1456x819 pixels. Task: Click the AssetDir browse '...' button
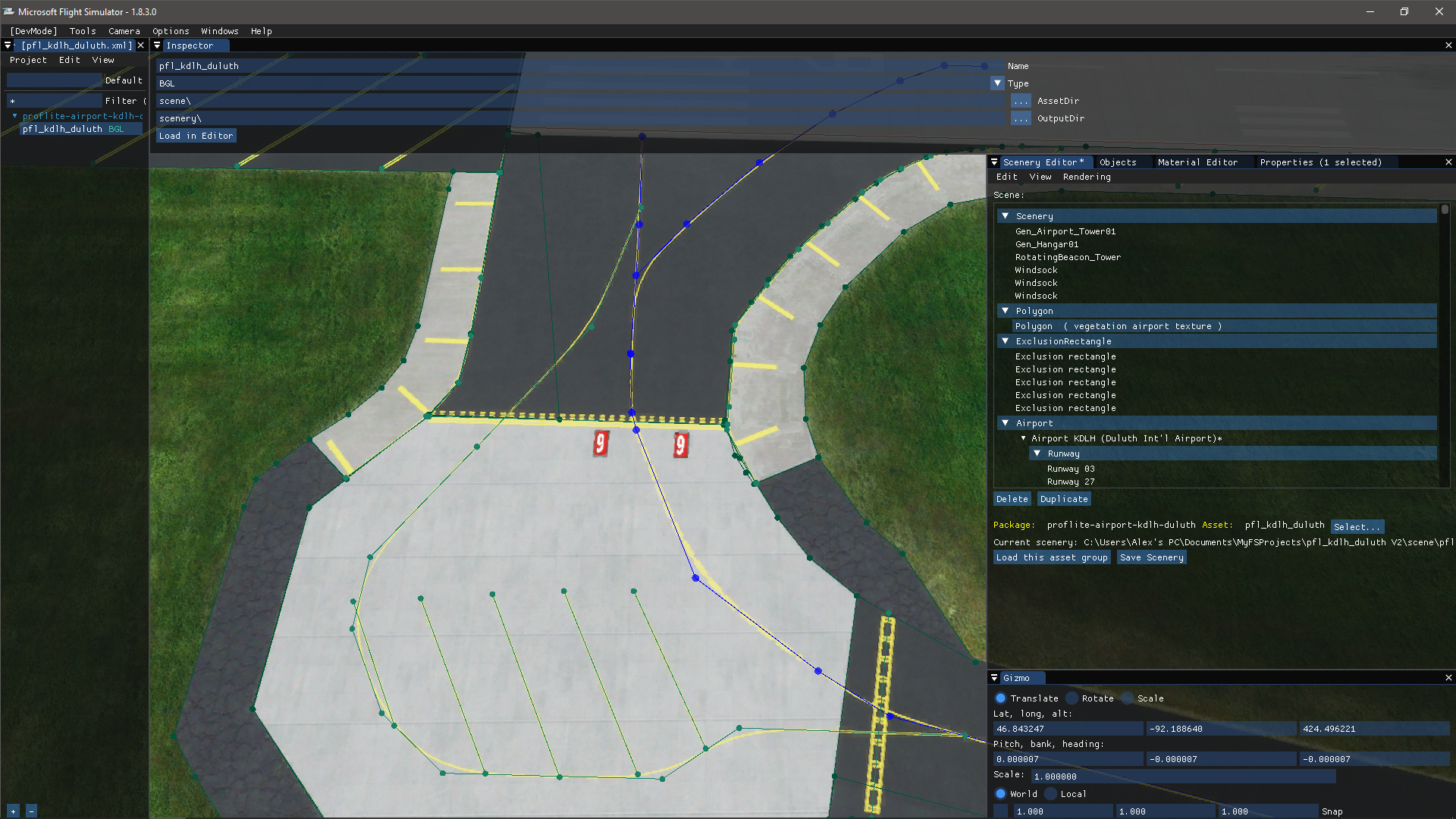pyautogui.click(x=1021, y=101)
